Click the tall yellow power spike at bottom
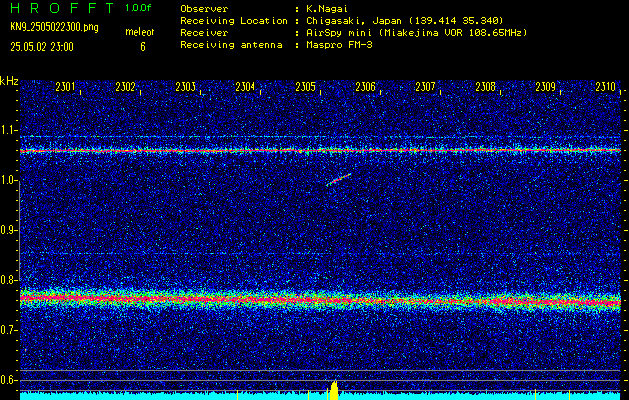This screenshot has height=400, width=629. (334, 390)
